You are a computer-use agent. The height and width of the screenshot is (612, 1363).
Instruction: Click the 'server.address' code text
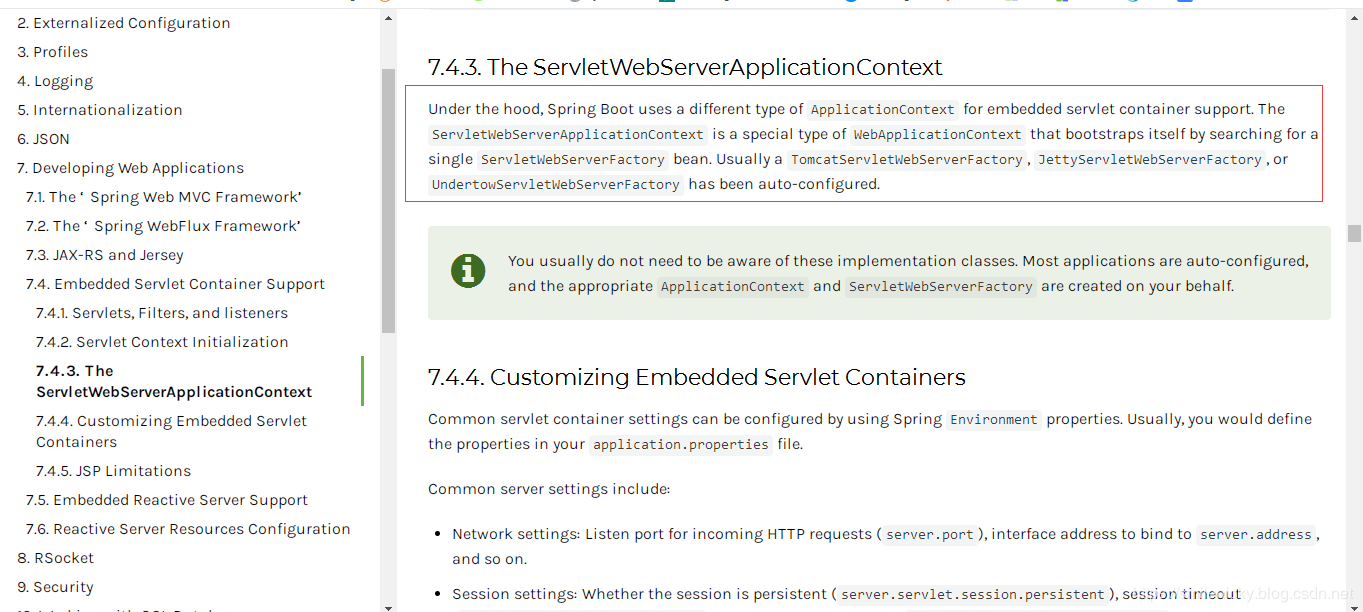[1256, 535]
